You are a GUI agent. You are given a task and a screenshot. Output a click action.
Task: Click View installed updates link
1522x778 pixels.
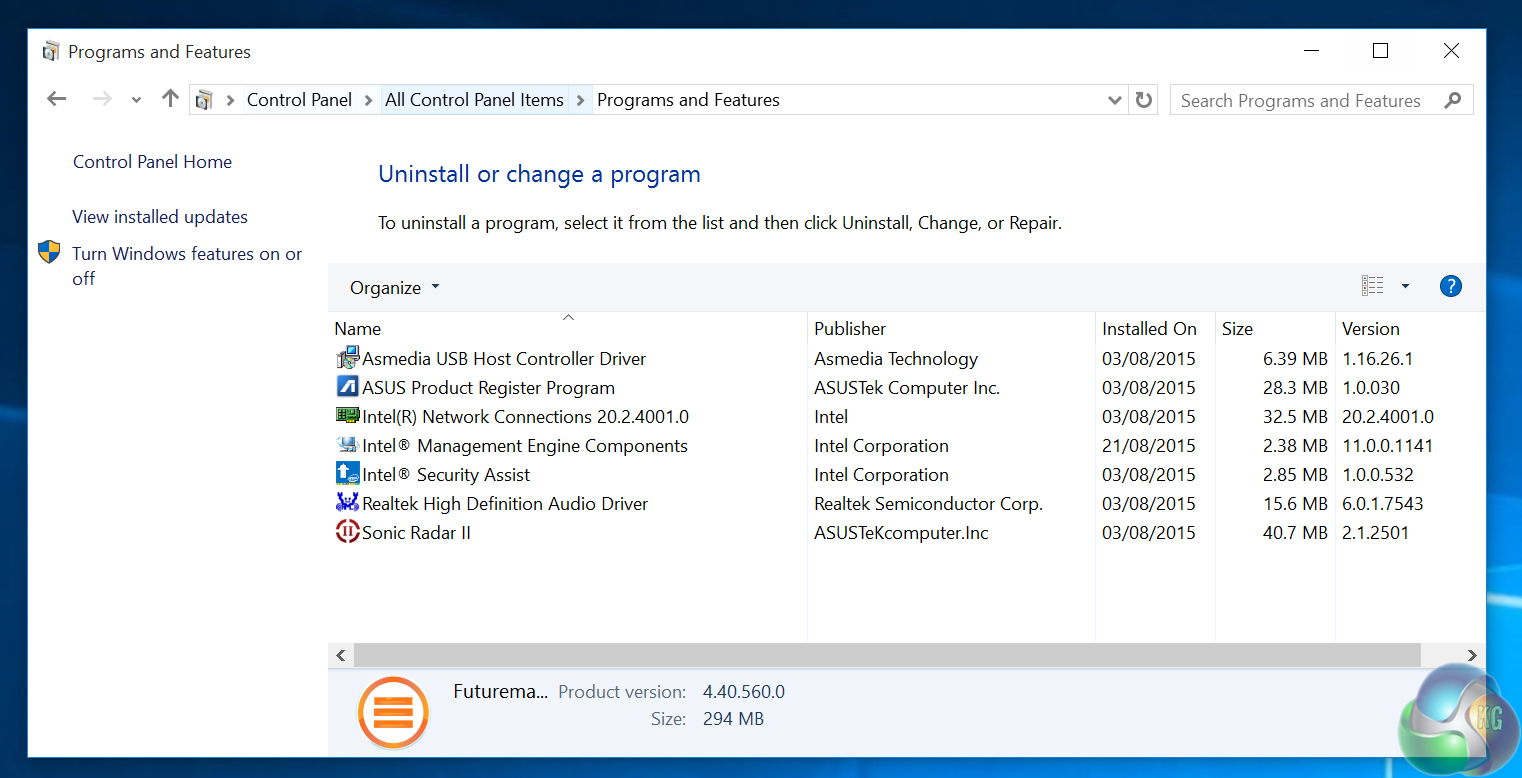(160, 217)
